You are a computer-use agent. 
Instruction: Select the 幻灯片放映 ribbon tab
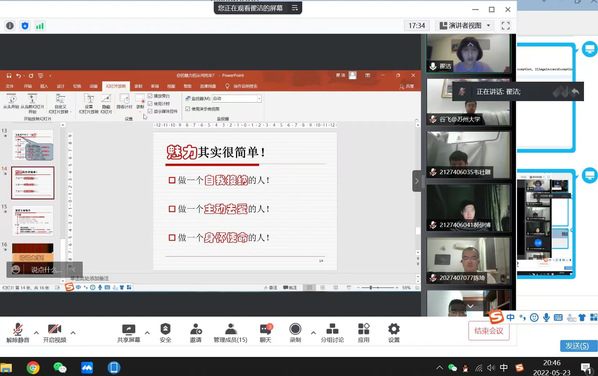click(116, 86)
